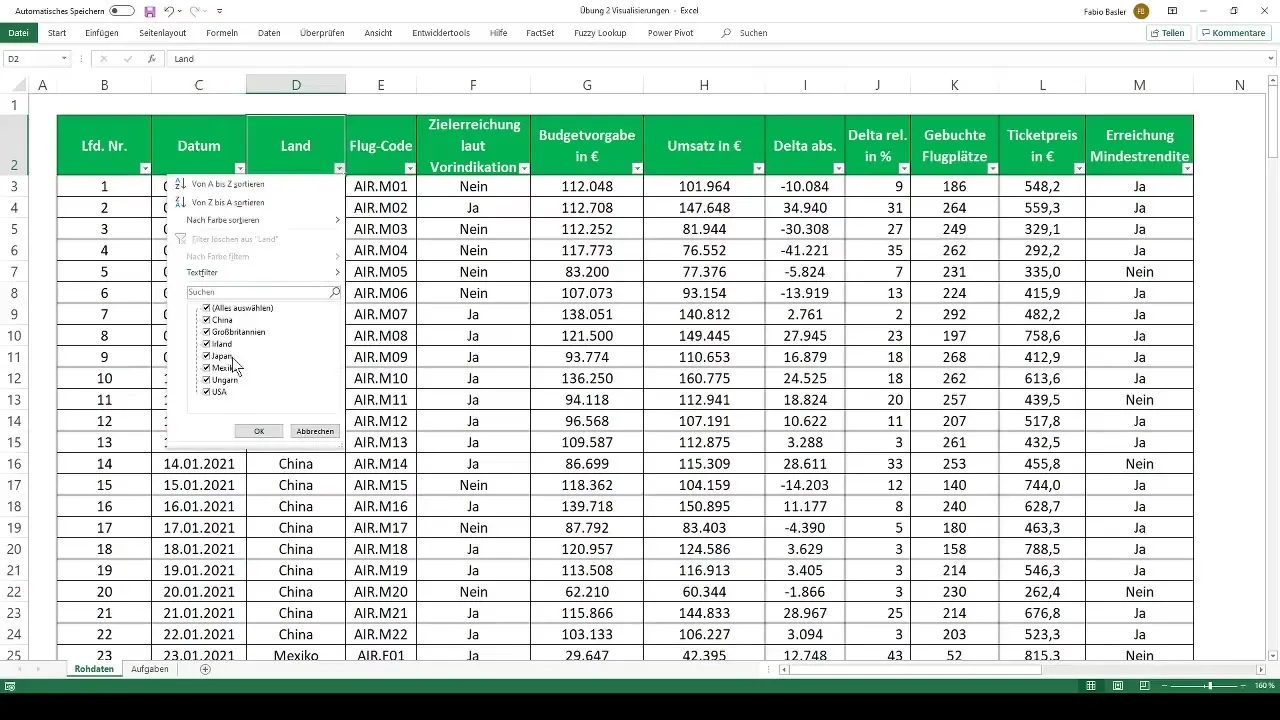
Task: Open the Datei ribbon tab
Action: click(x=18, y=33)
